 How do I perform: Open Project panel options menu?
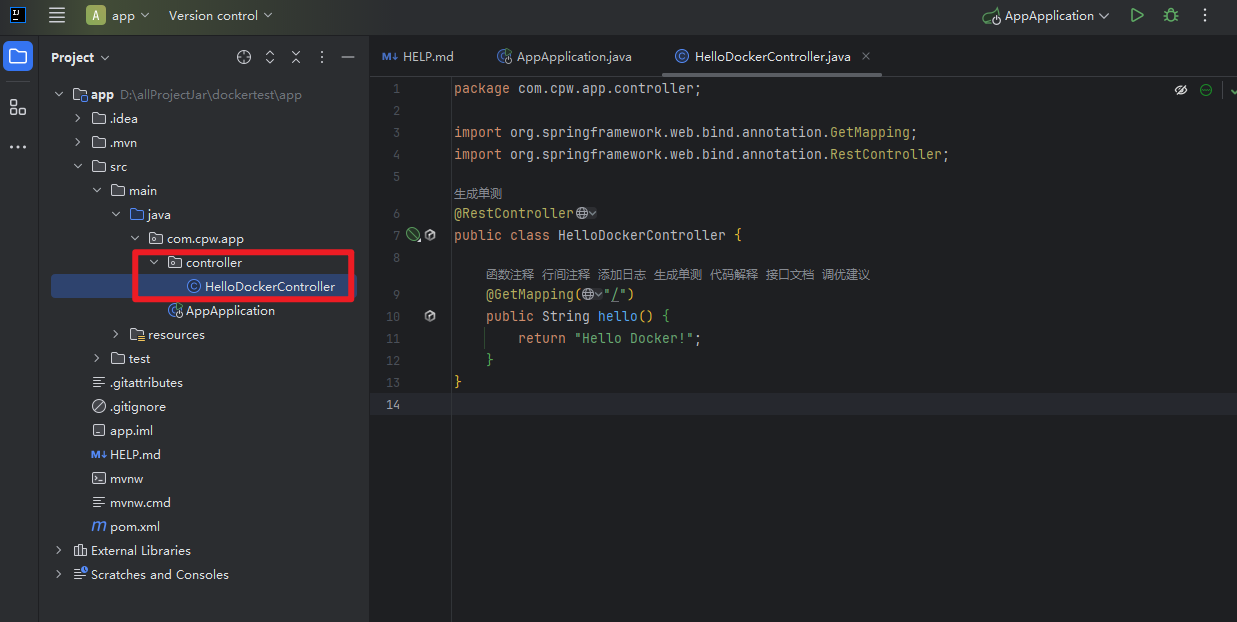pos(322,57)
